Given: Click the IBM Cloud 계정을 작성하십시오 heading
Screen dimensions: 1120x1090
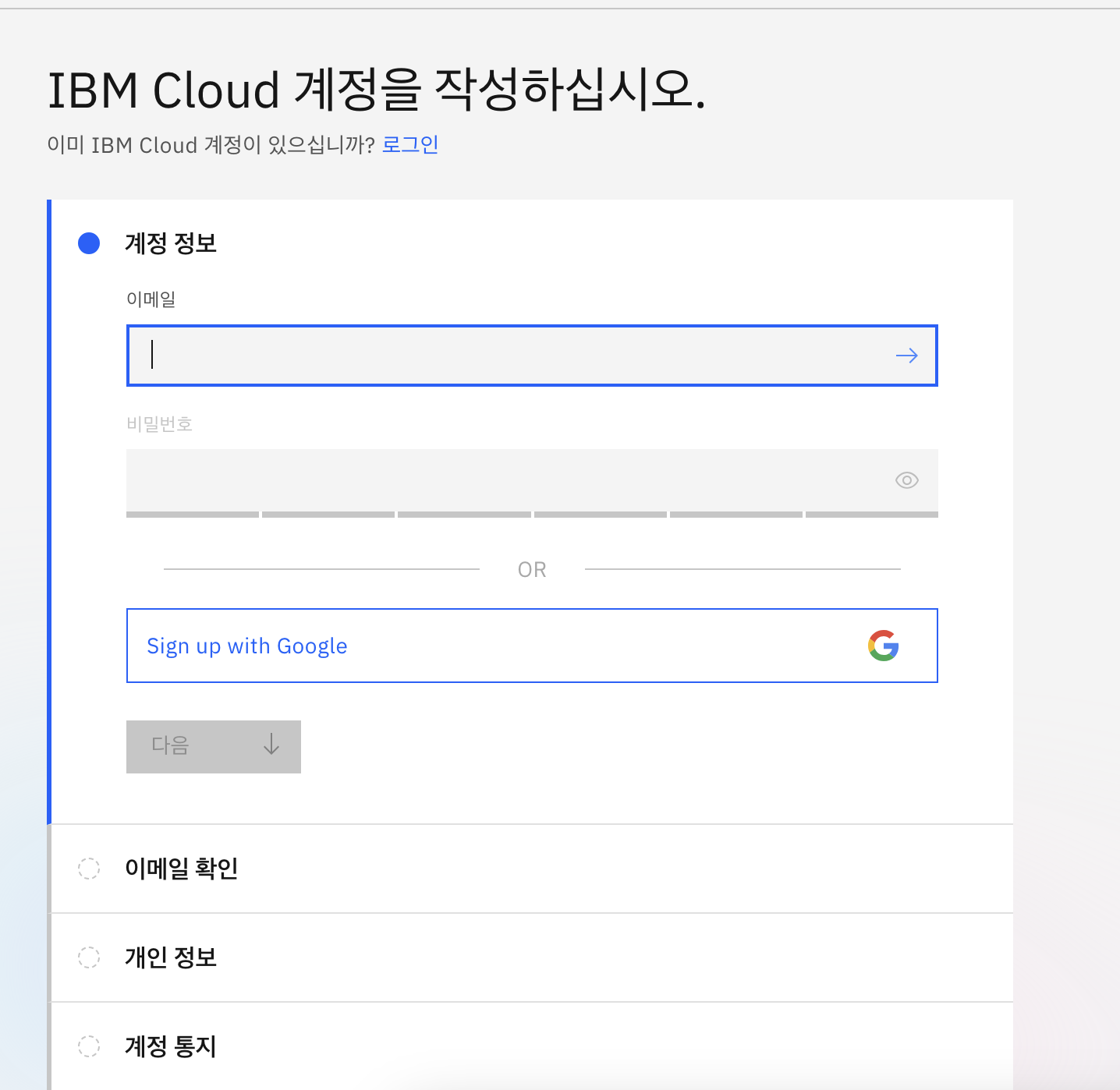Looking at the screenshot, I should tap(377, 90).
